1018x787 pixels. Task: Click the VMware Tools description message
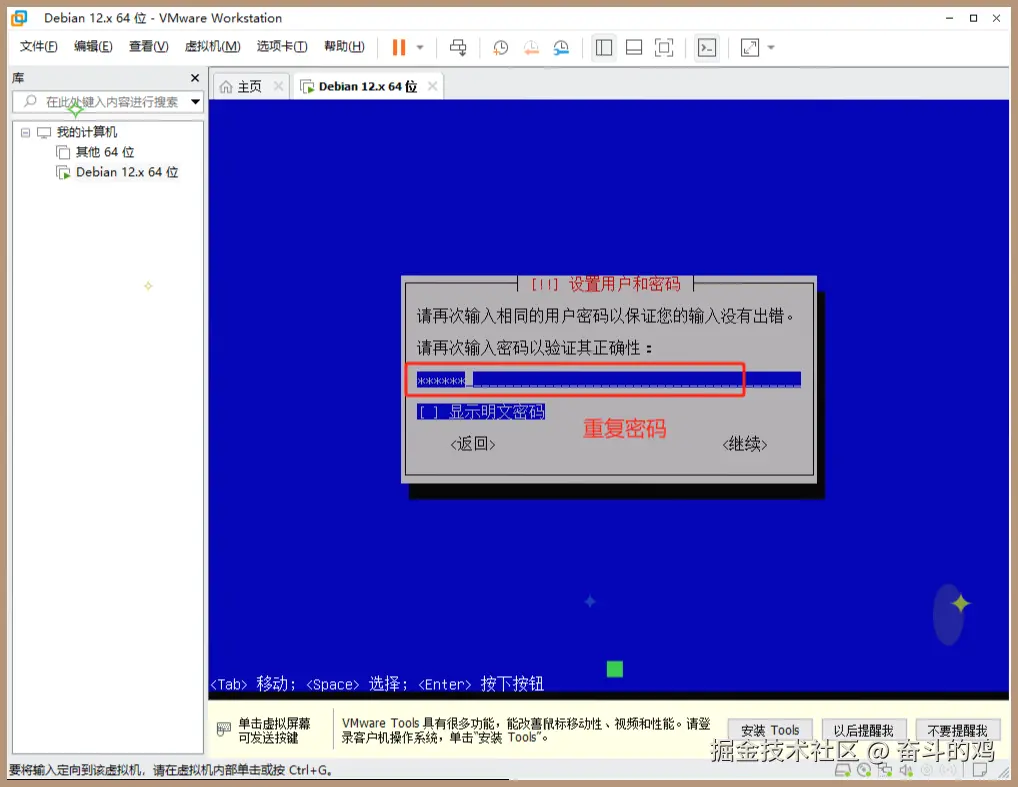pos(526,731)
